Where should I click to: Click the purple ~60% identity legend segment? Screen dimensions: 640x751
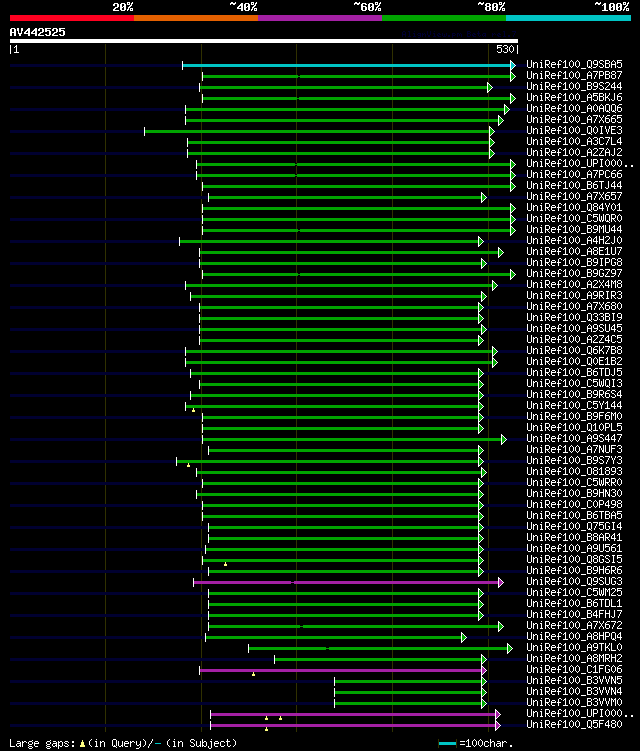click(x=320, y=18)
